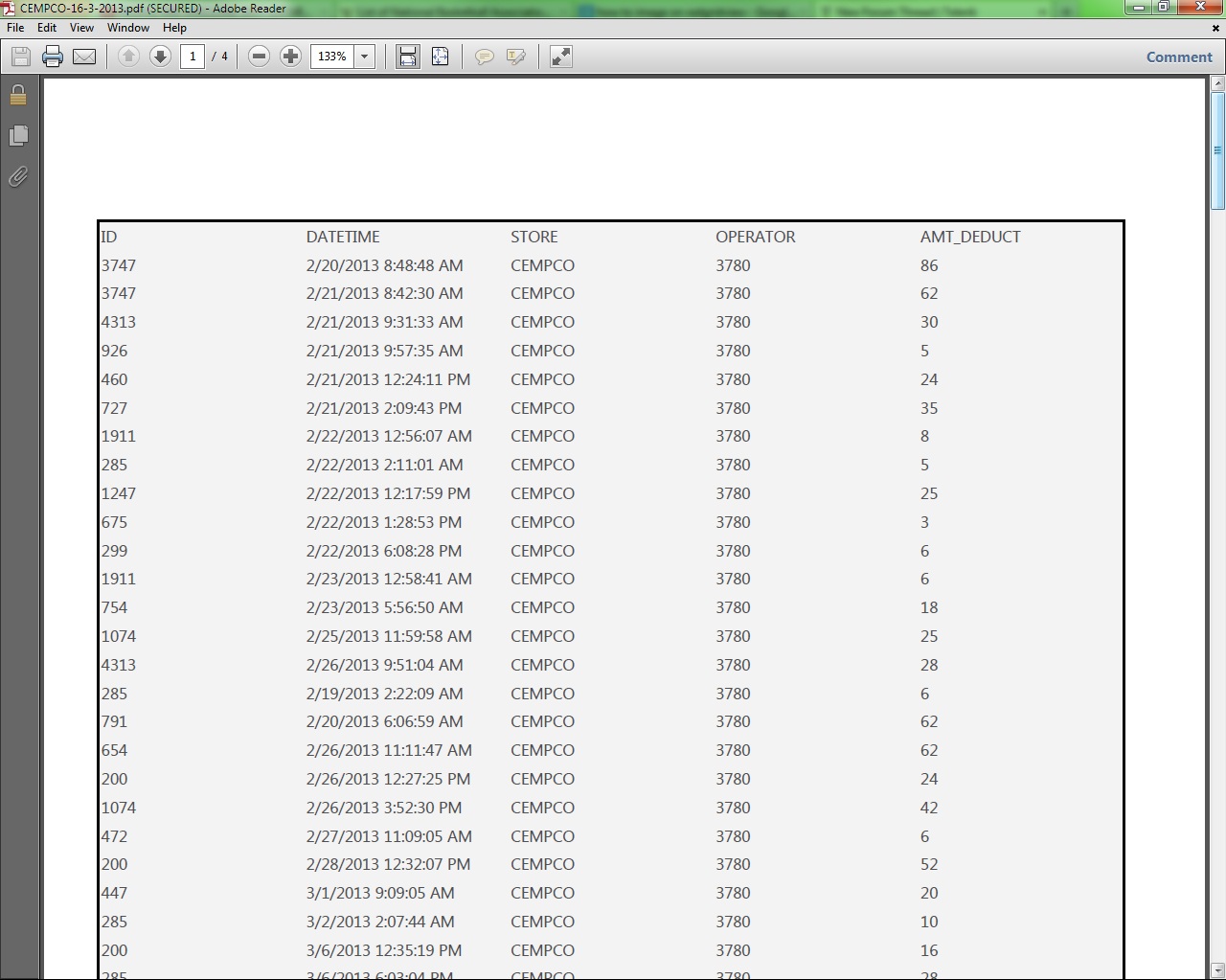Click the datetime 2/25/2013 11:59:58 AM
The width and height of the screenshot is (1226, 980).
click(389, 636)
